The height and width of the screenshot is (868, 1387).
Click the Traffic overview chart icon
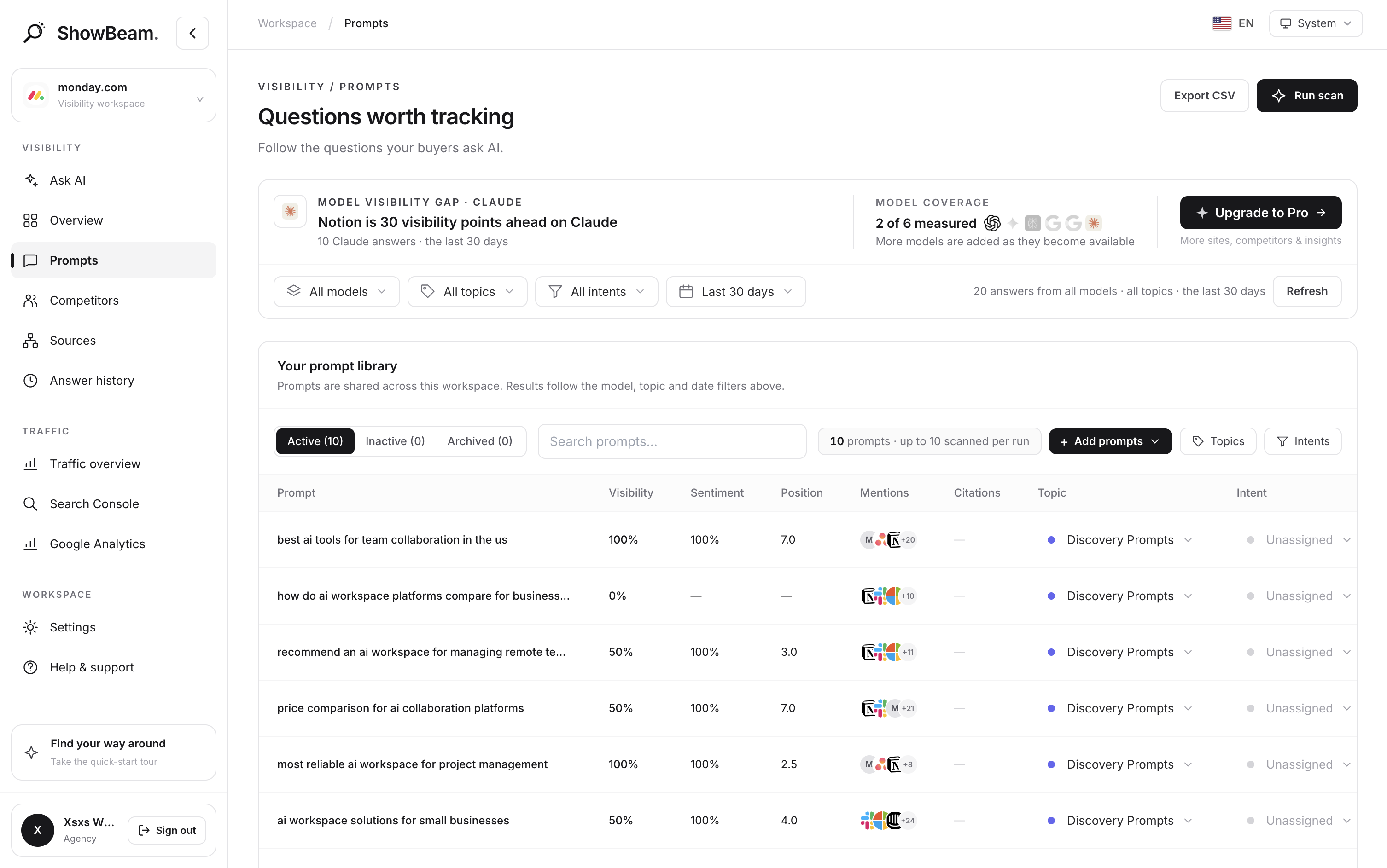pos(30,464)
